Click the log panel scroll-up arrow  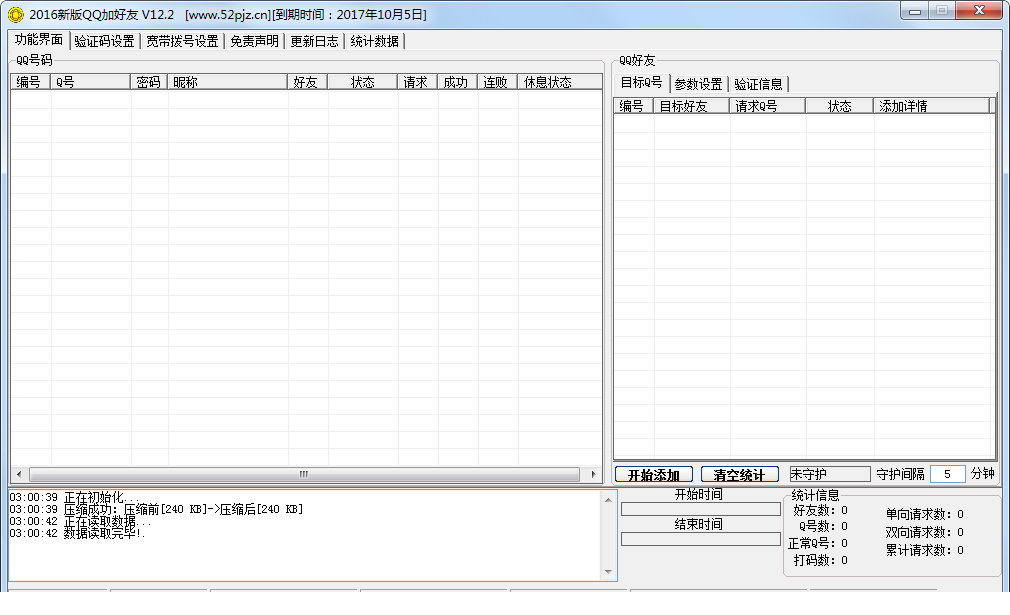609,500
